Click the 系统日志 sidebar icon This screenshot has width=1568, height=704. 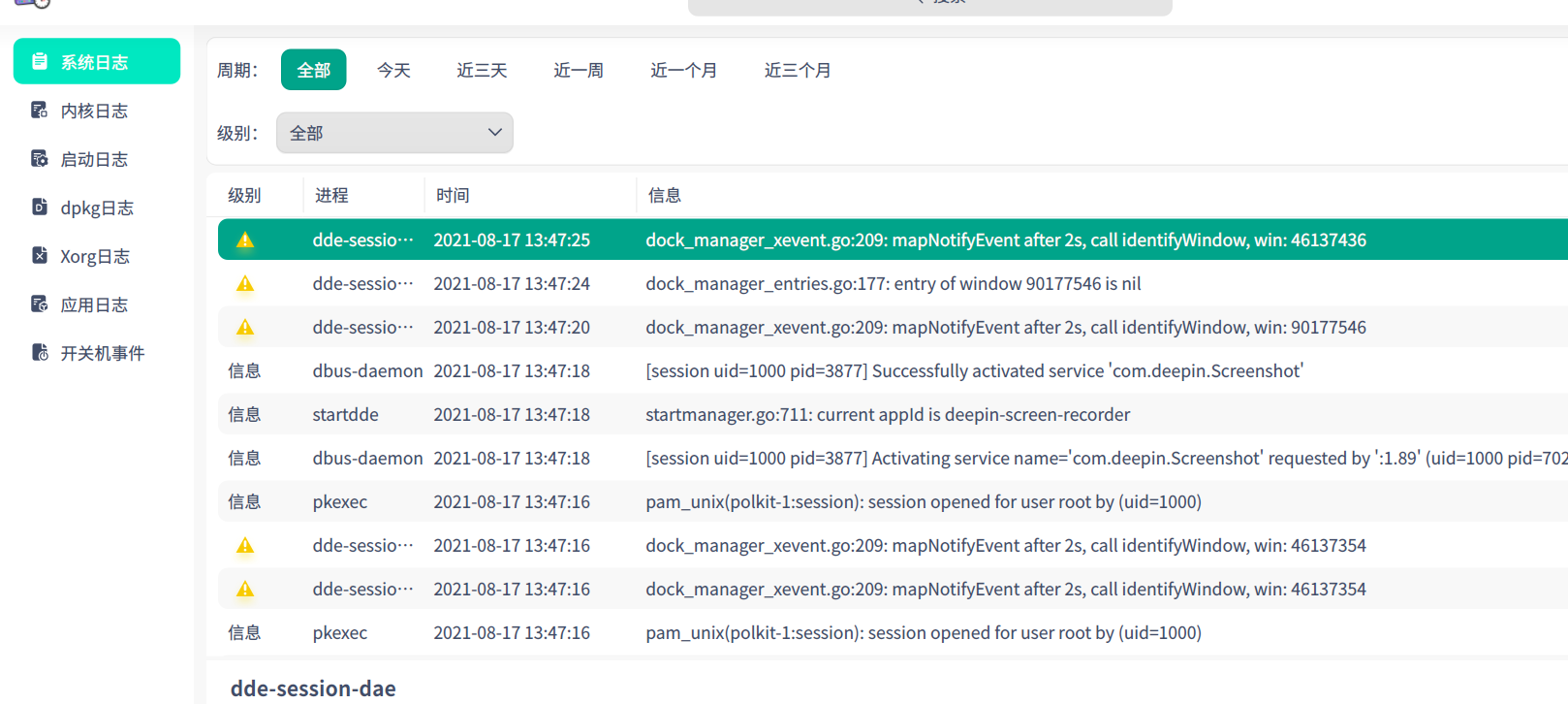point(40,62)
